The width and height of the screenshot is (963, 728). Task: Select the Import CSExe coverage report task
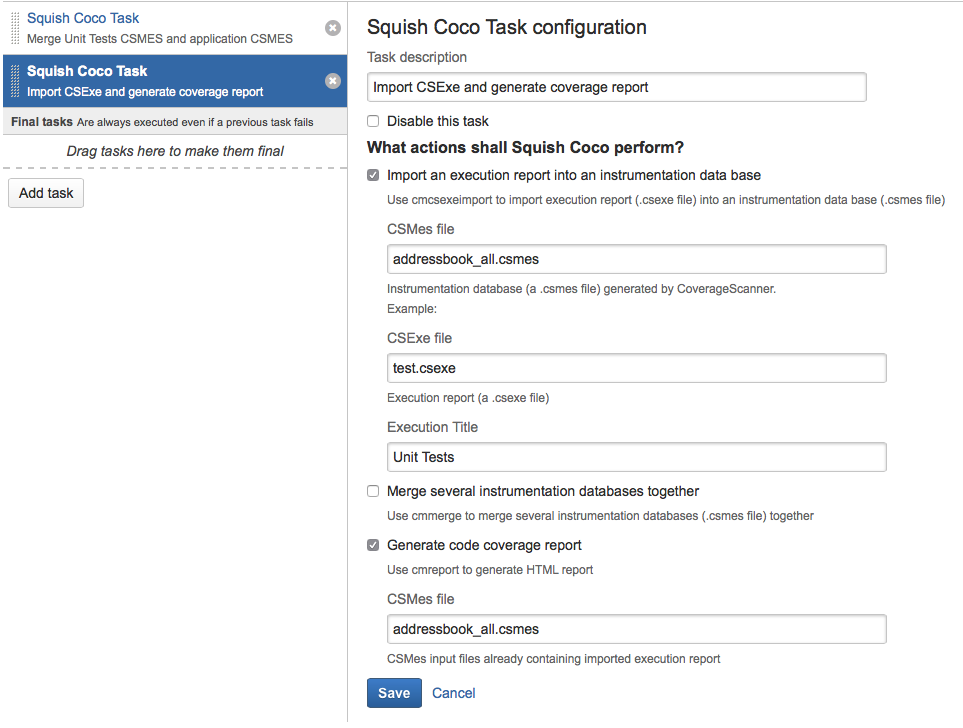pyautogui.click(x=160, y=81)
